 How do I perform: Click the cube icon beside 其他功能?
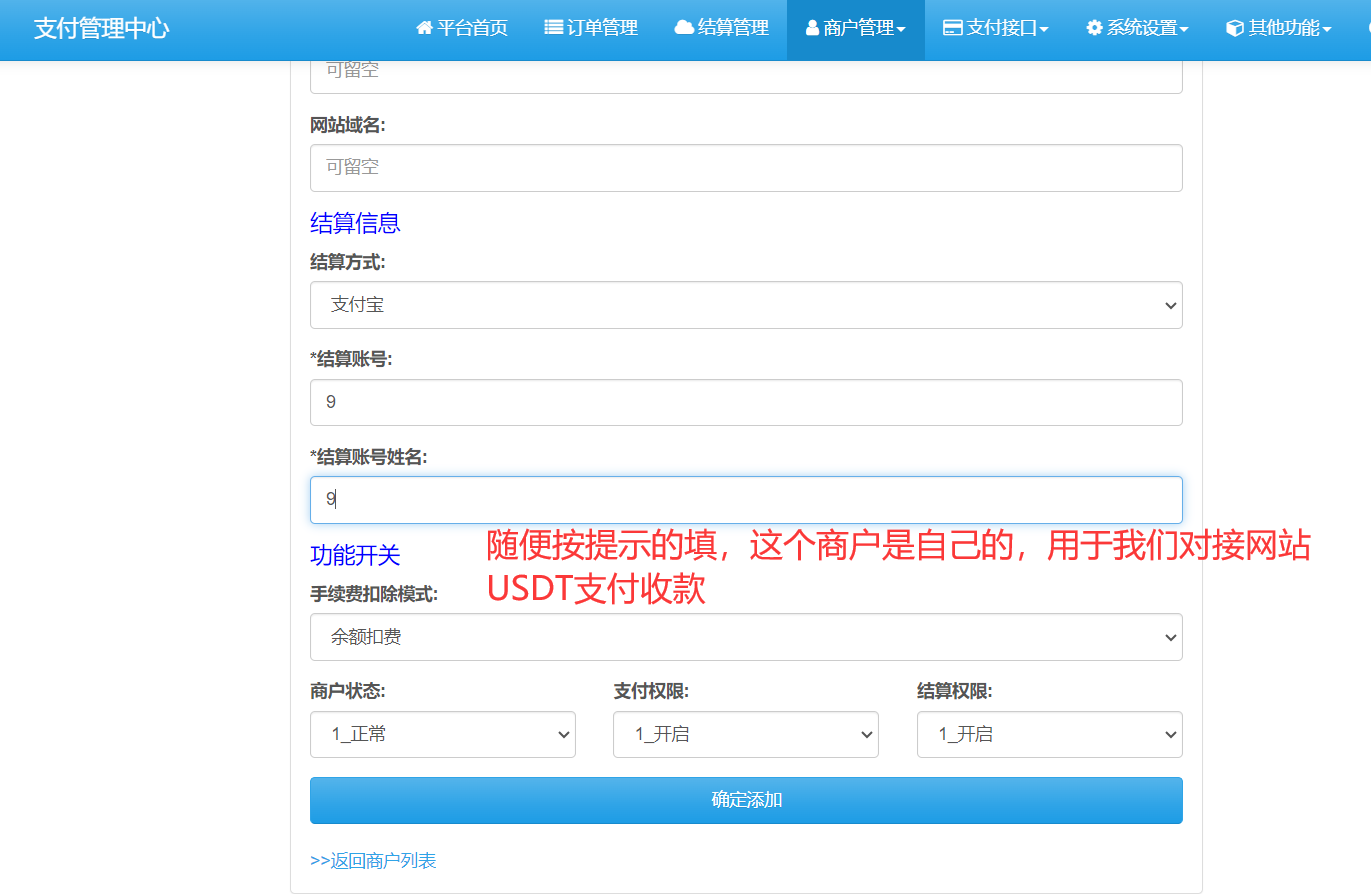pos(1235,28)
